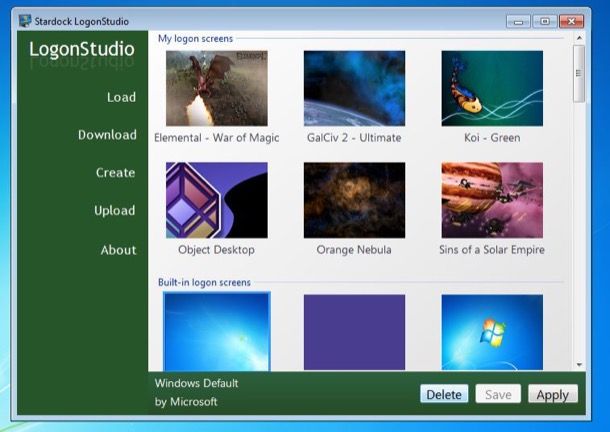Screen dimensions: 610x432
Task: Pick the Koi - Green logon thumbnail
Action: click(492, 88)
